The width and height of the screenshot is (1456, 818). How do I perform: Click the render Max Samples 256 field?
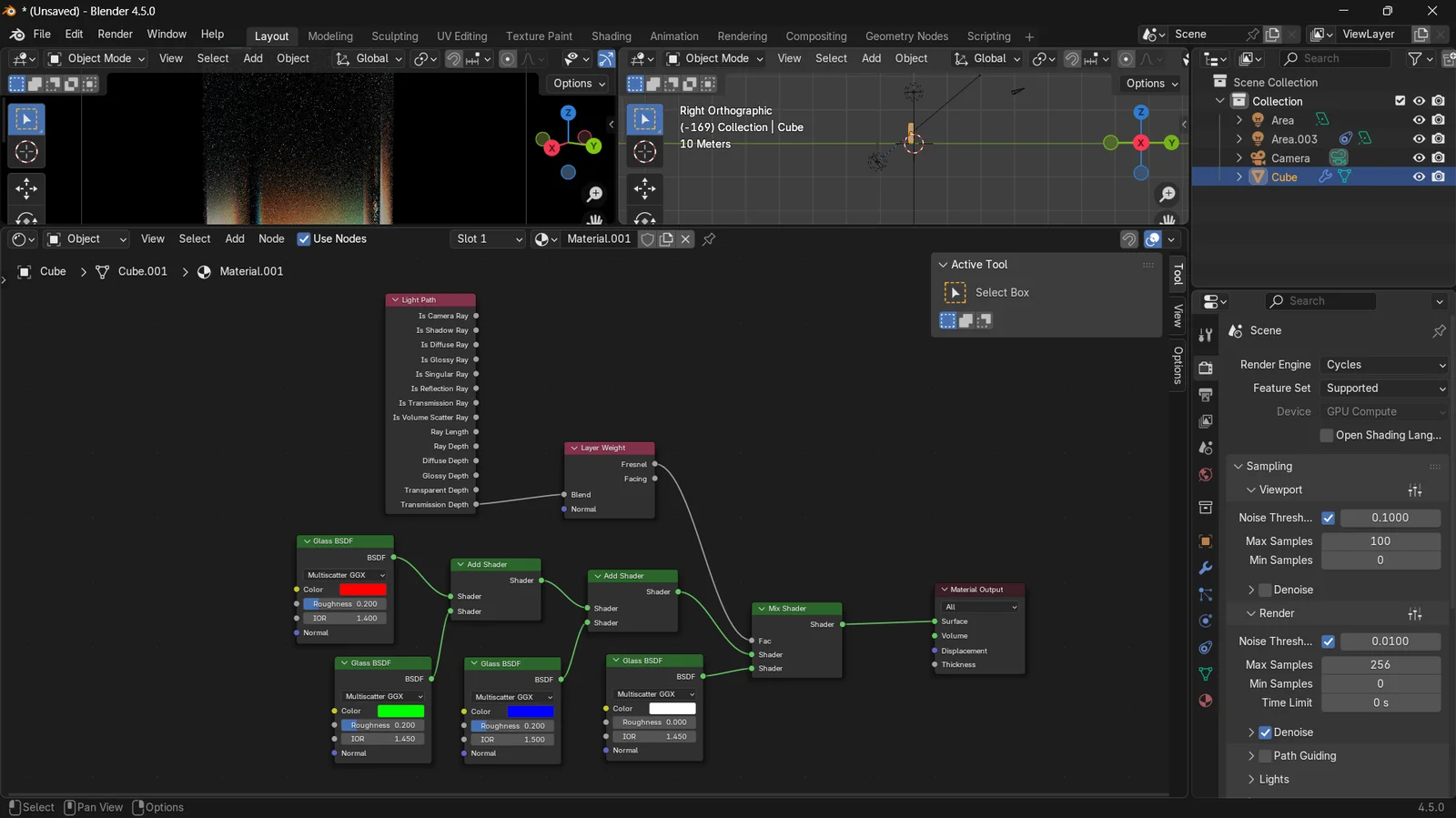click(1380, 665)
